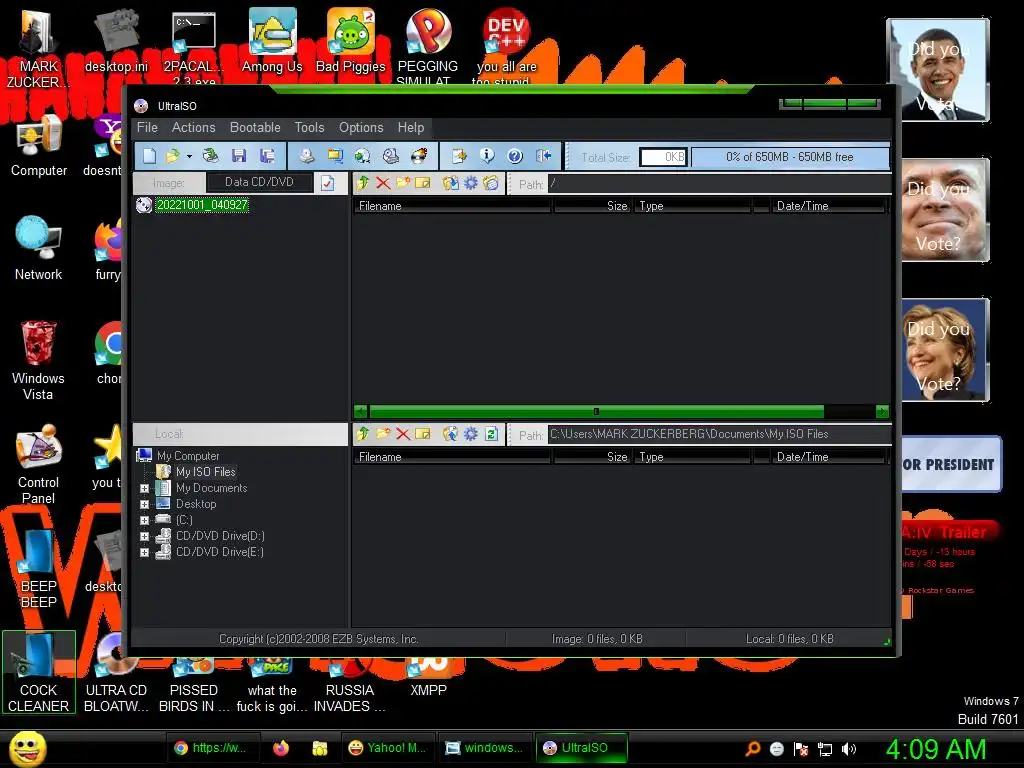Click the Save floppy disk icon
The height and width of the screenshot is (768, 1024).
click(x=239, y=156)
